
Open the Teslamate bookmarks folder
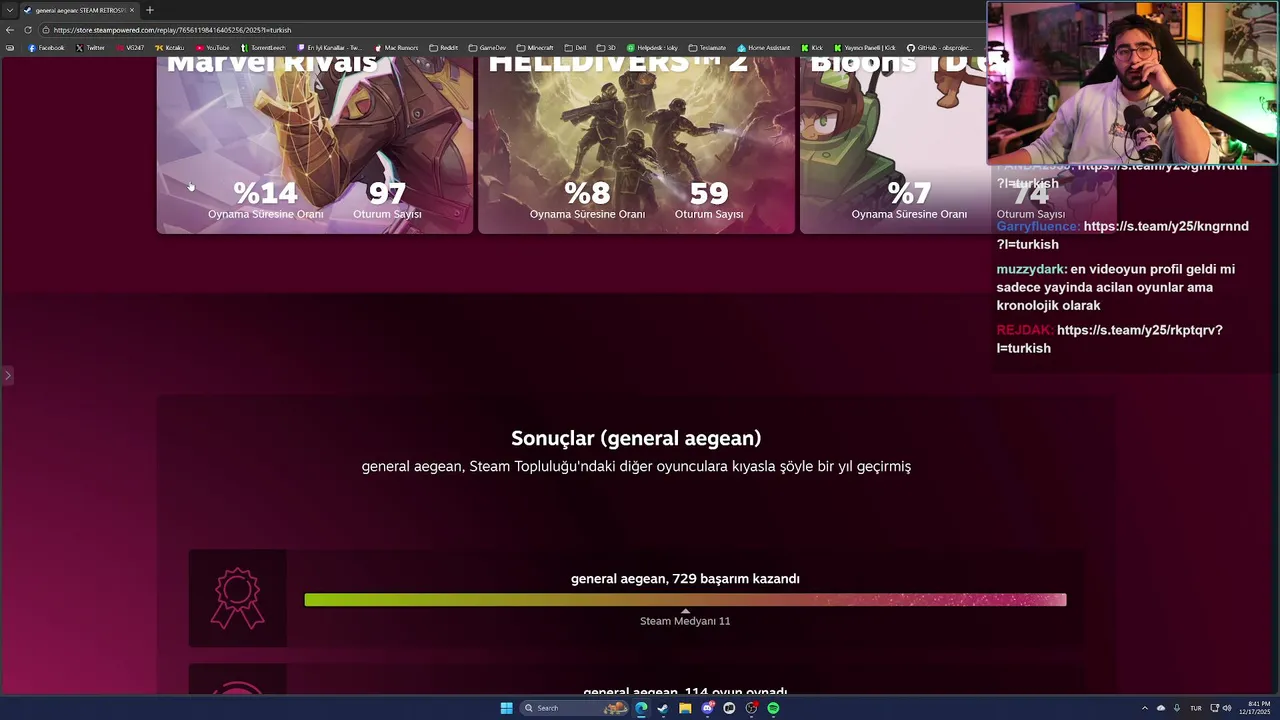point(707,48)
